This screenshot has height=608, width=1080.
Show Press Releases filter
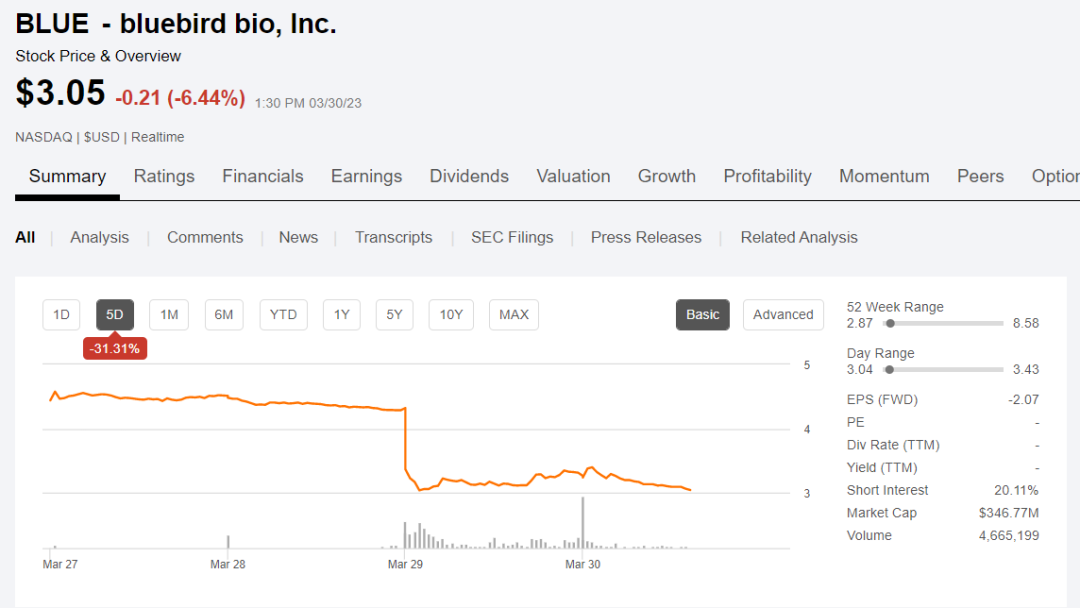pyautogui.click(x=646, y=238)
